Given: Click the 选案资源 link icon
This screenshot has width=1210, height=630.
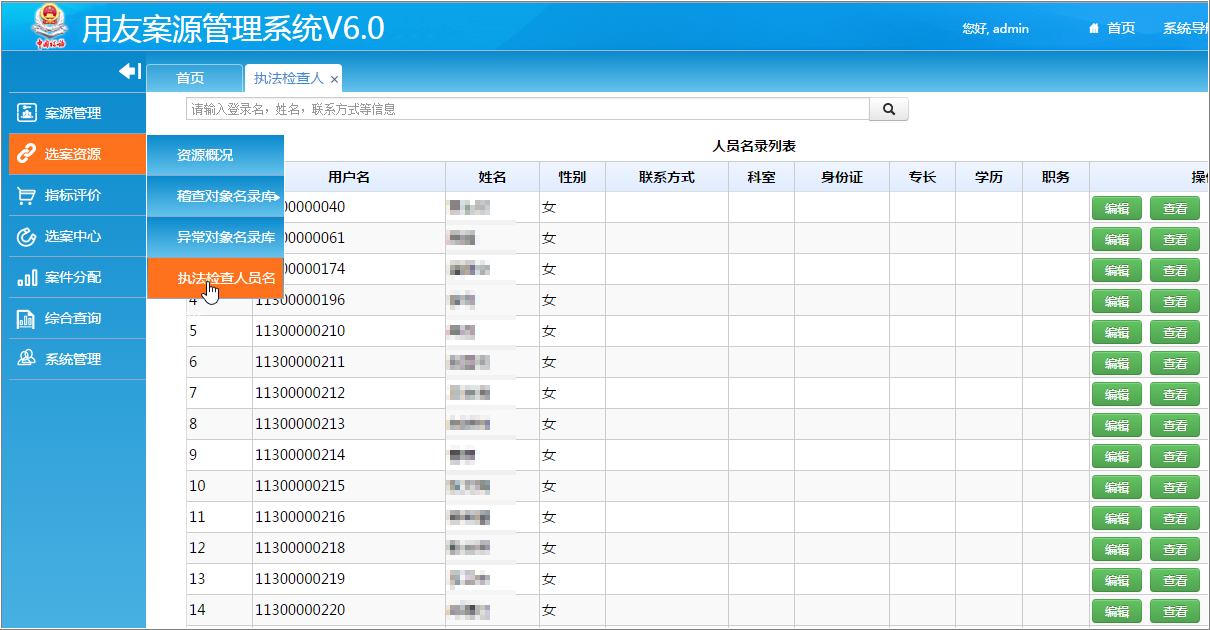Looking at the screenshot, I should point(27,154).
